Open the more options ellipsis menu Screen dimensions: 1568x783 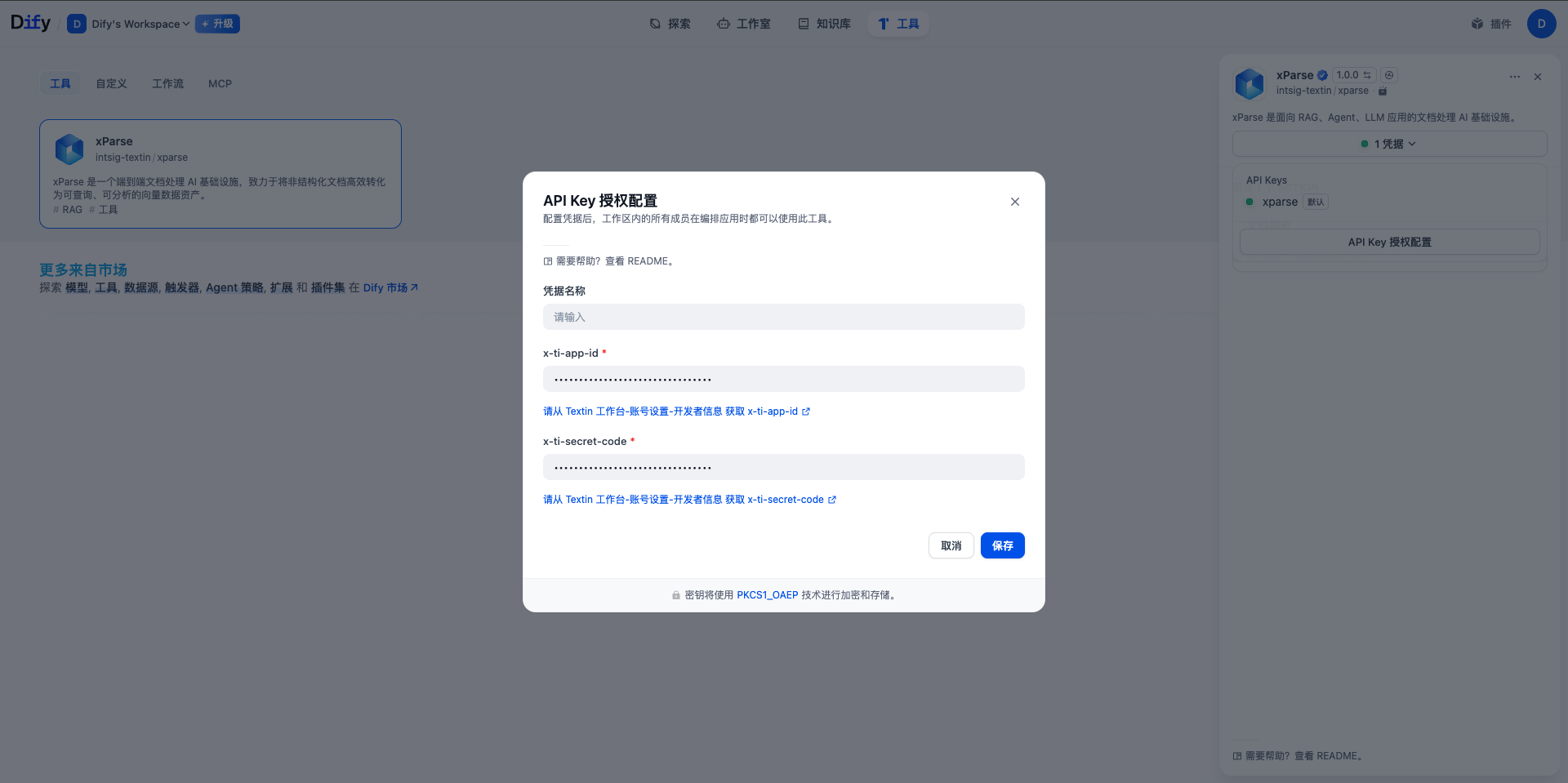coord(1514,76)
